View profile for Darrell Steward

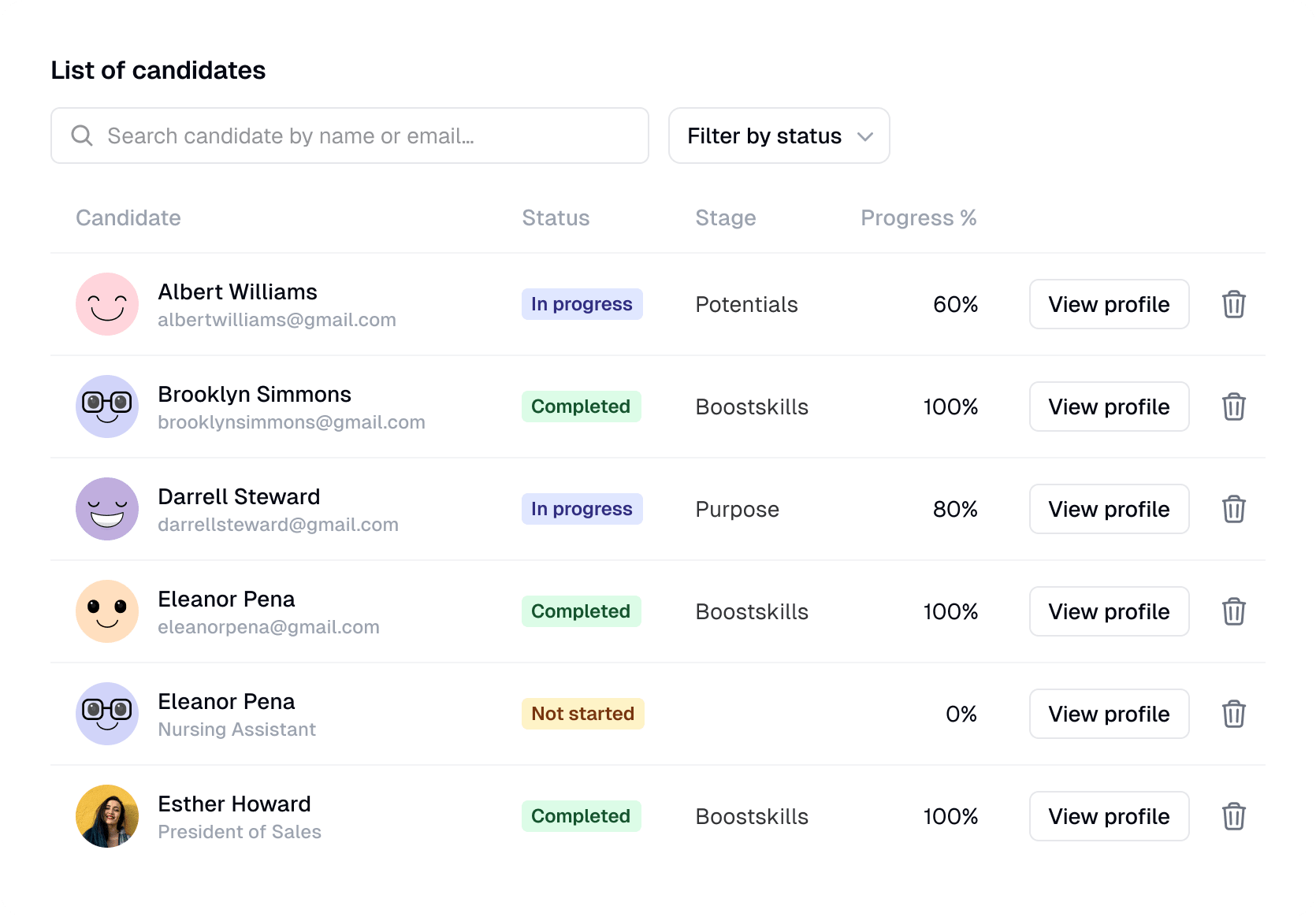pos(1109,509)
